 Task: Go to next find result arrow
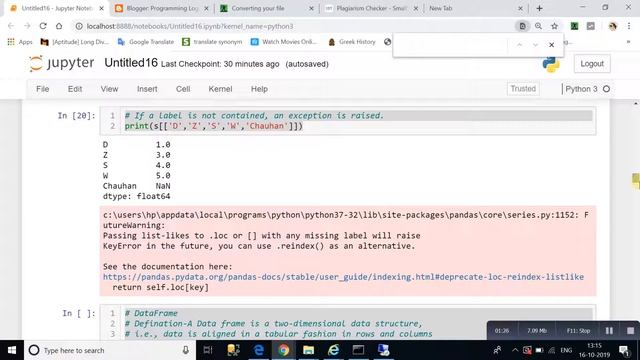point(535,45)
